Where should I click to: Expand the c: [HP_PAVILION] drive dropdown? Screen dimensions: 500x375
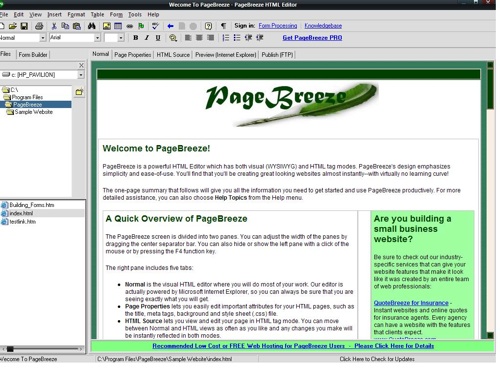tap(81, 75)
